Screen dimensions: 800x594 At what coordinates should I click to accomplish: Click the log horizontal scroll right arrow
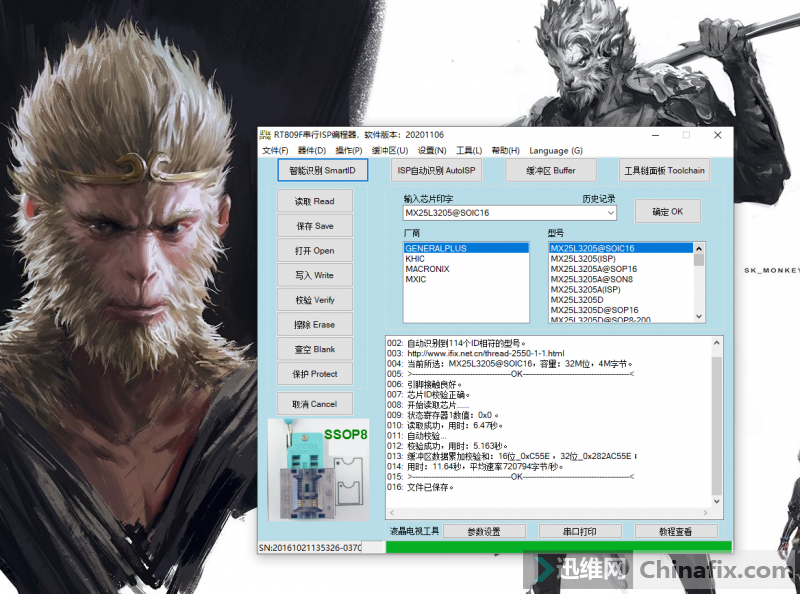pos(705,512)
